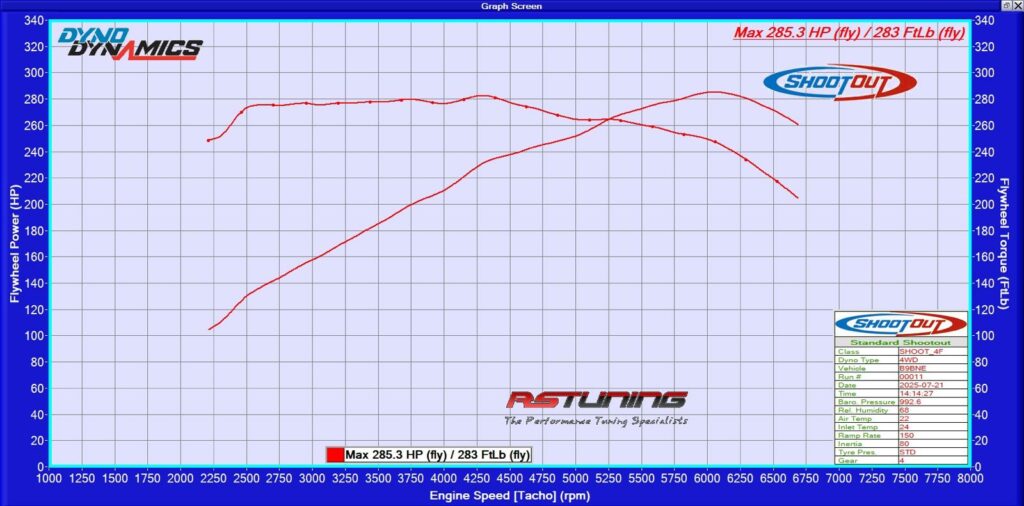Click the Standard Shootout table header
The width and height of the screenshot is (1024, 506).
point(900,342)
